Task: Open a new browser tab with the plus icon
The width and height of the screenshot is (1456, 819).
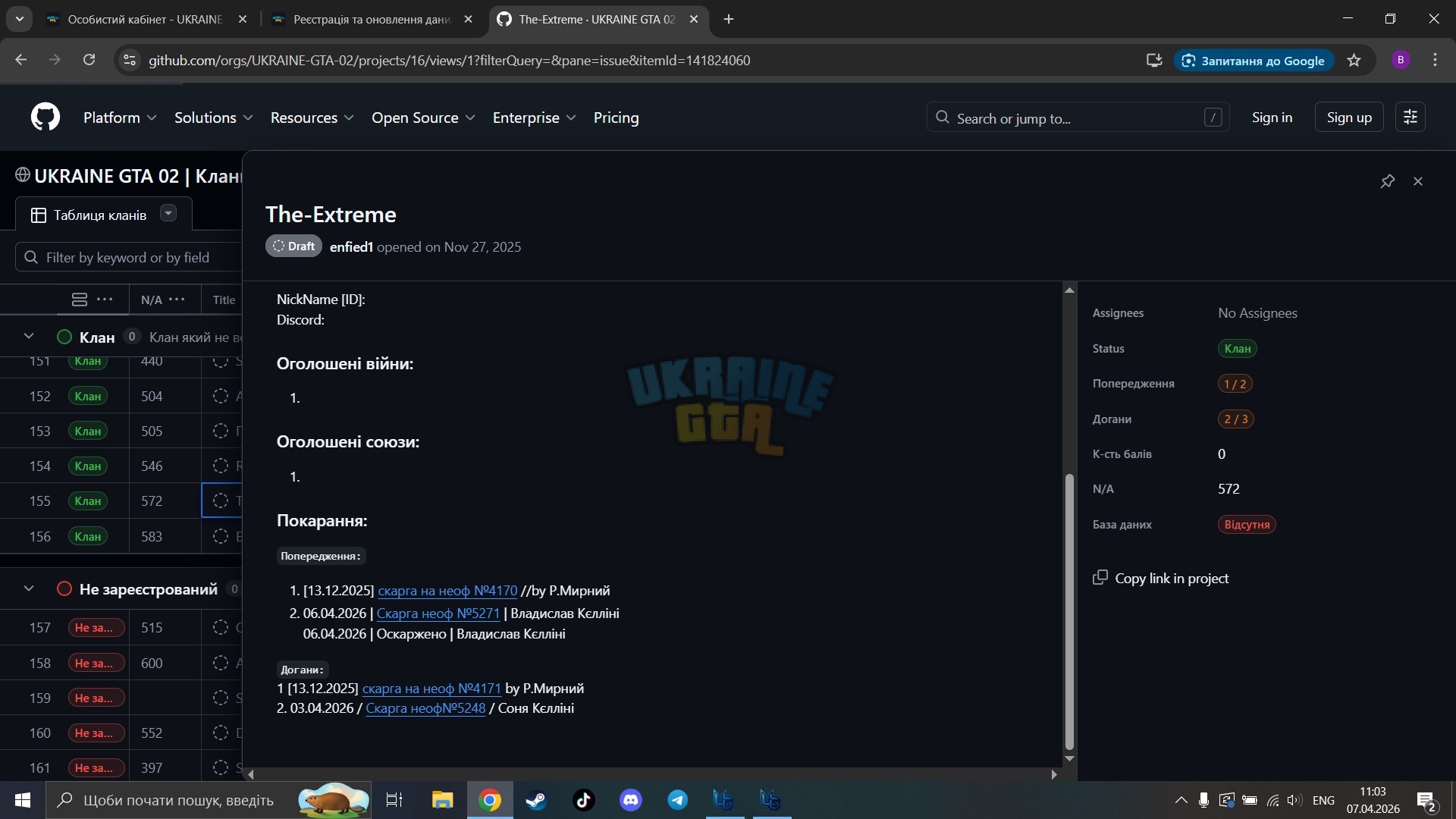Action: click(x=729, y=19)
